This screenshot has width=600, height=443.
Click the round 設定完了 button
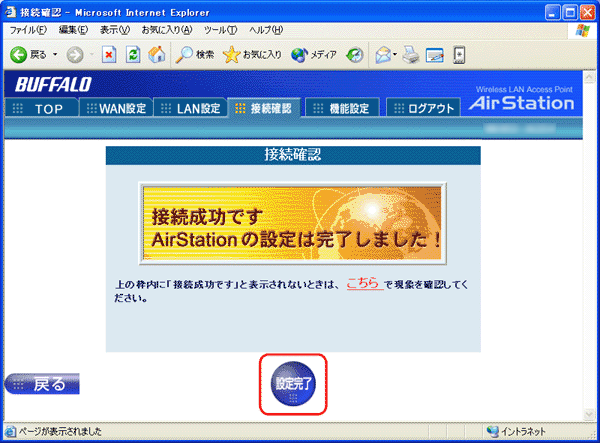(x=293, y=384)
